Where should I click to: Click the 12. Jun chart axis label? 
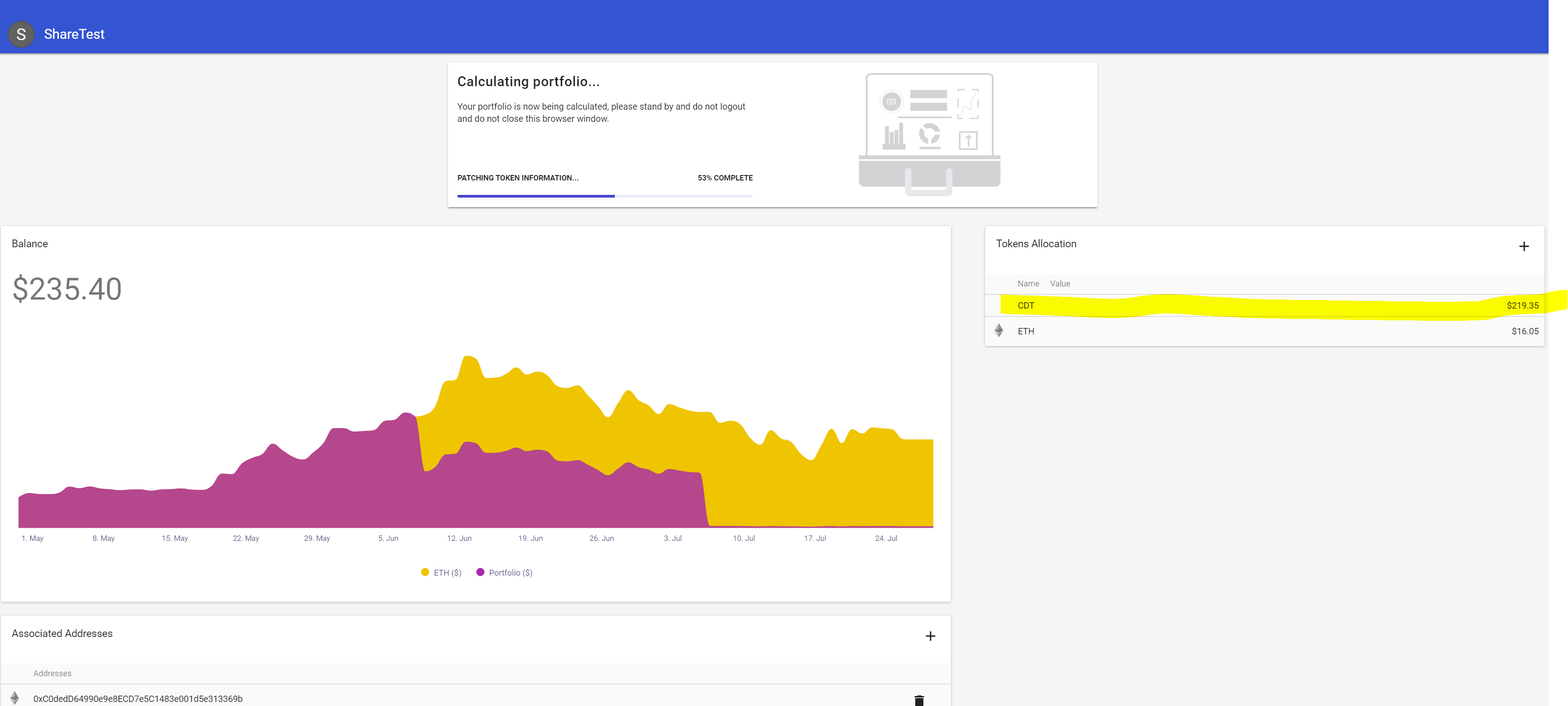click(459, 538)
